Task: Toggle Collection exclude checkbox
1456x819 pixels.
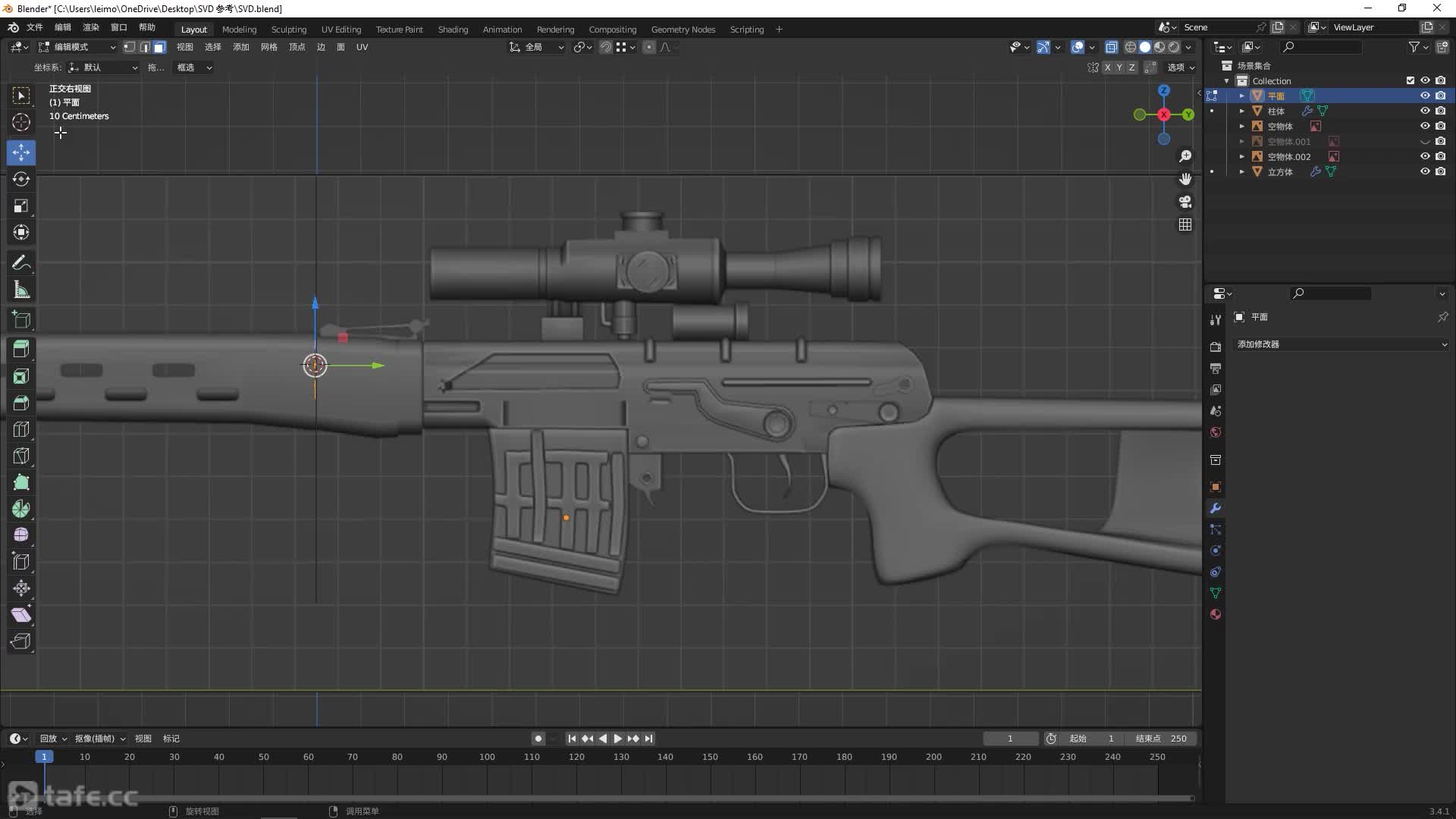Action: [x=1410, y=80]
